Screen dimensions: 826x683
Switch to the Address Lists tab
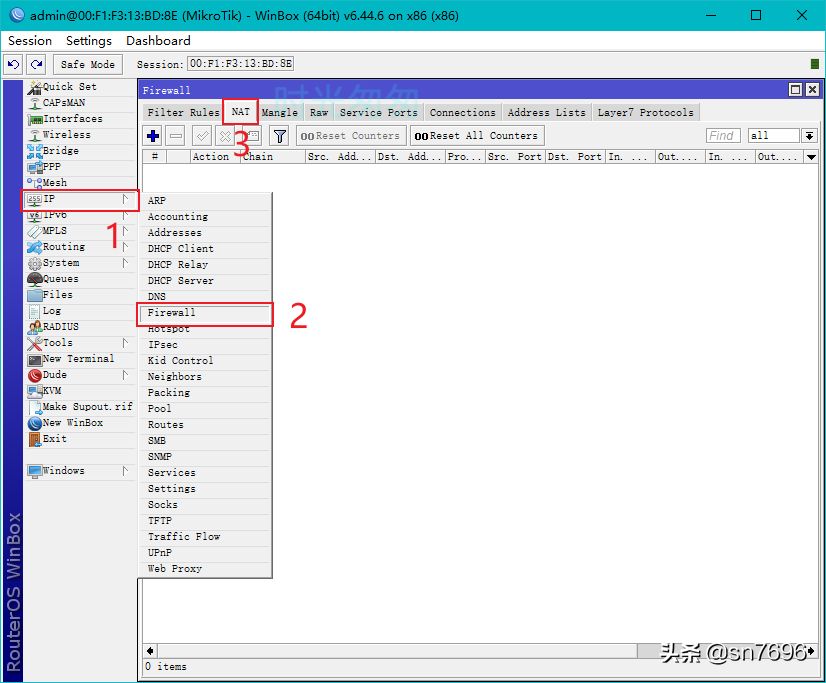pyautogui.click(x=546, y=112)
